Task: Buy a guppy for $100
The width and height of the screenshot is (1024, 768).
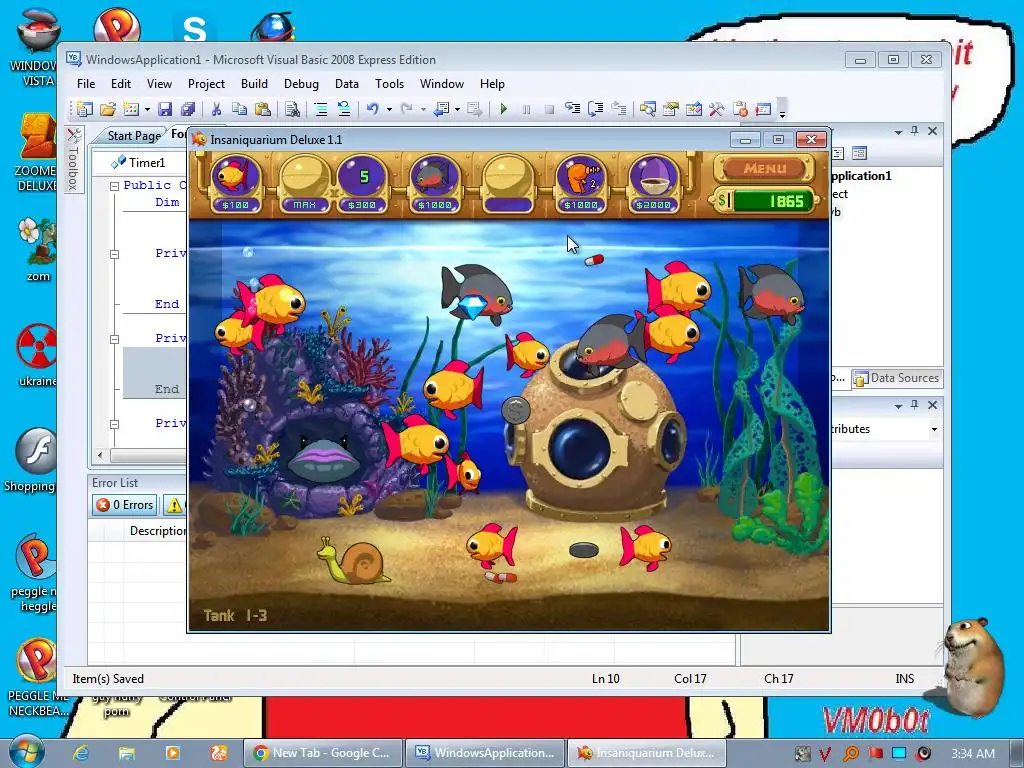Action: pyautogui.click(x=236, y=183)
